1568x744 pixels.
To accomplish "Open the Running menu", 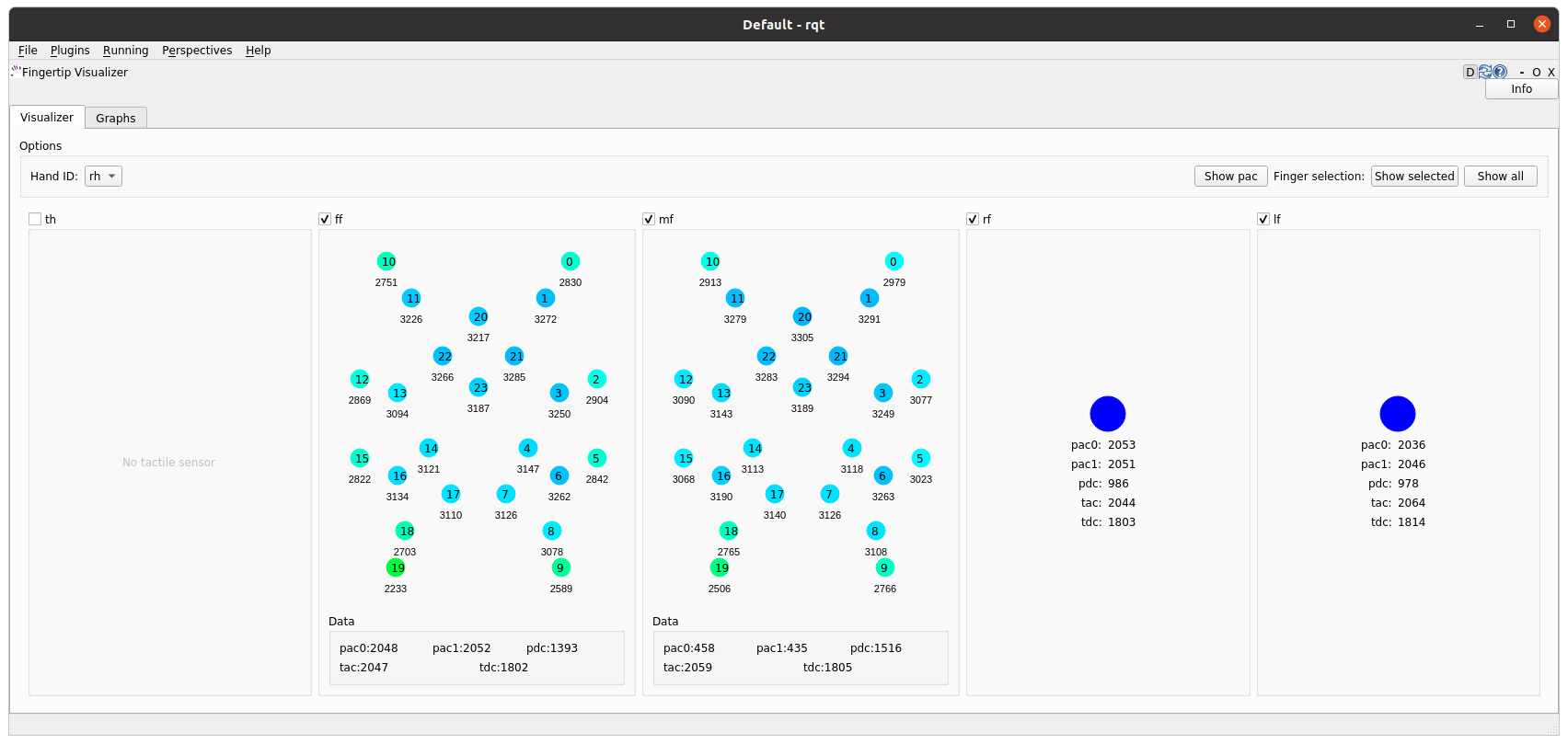I will pyautogui.click(x=125, y=51).
